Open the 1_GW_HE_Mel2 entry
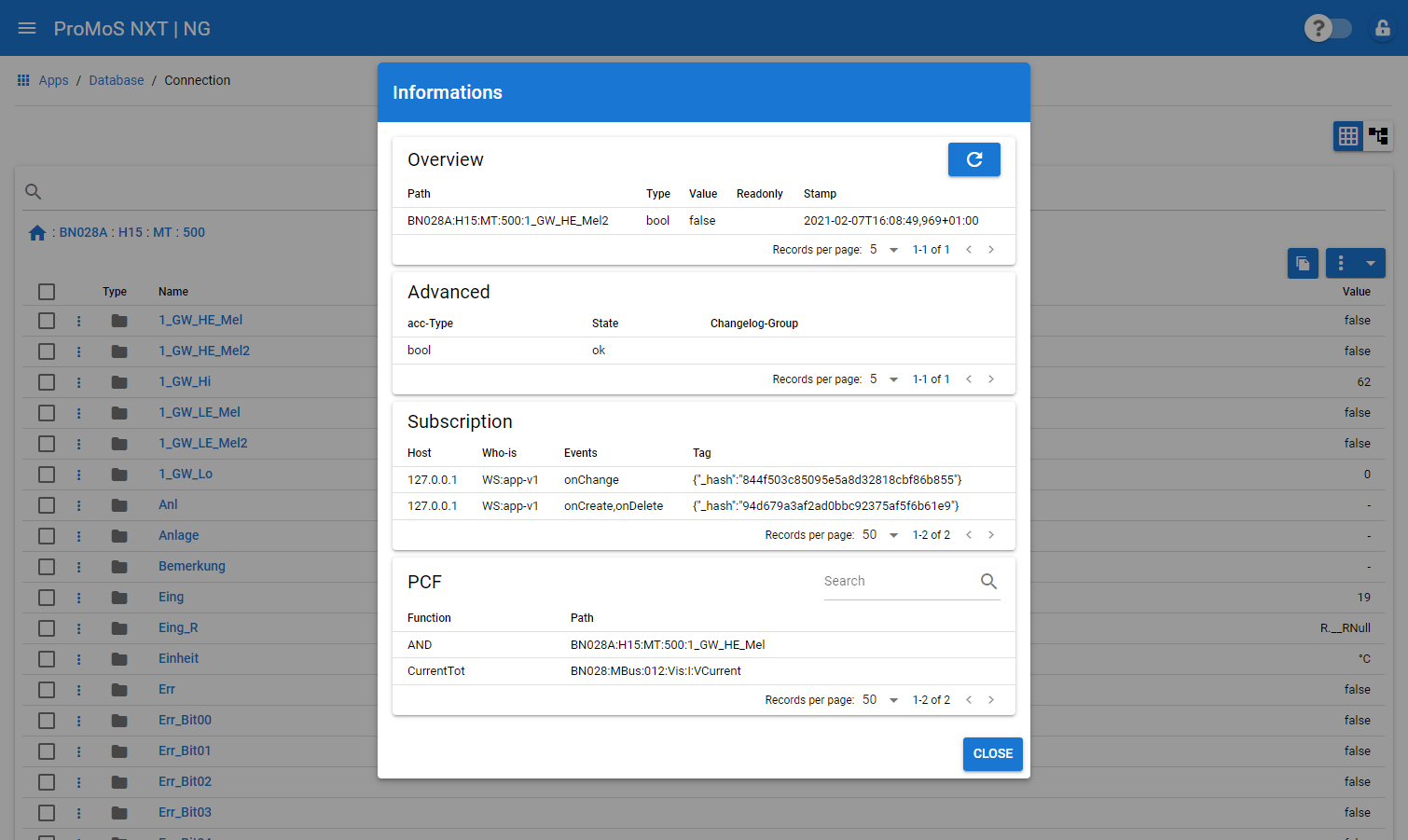The image size is (1408, 840). 204,351
